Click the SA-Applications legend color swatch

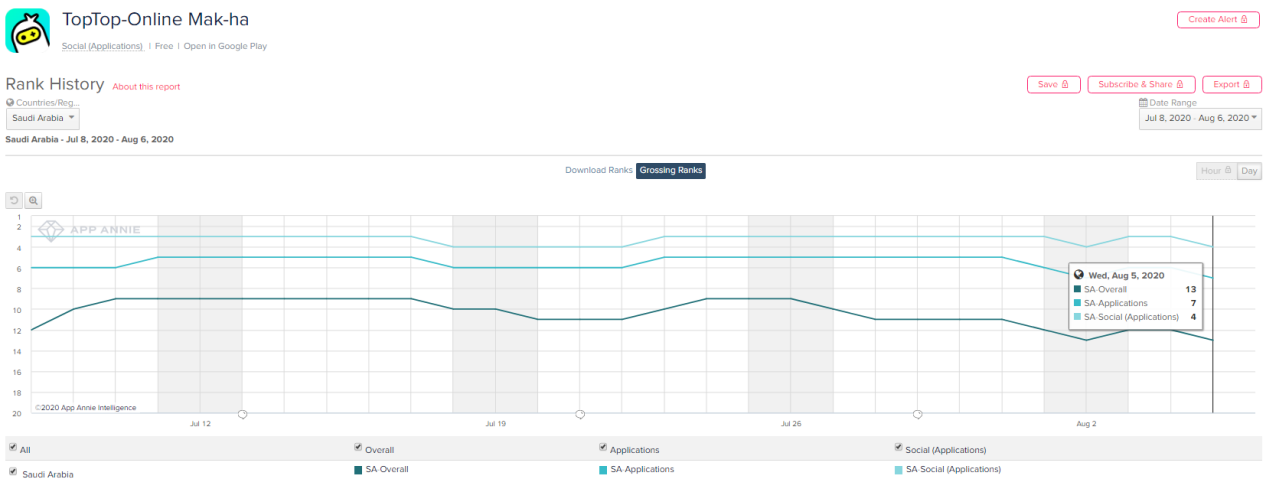tap(603, 470)
